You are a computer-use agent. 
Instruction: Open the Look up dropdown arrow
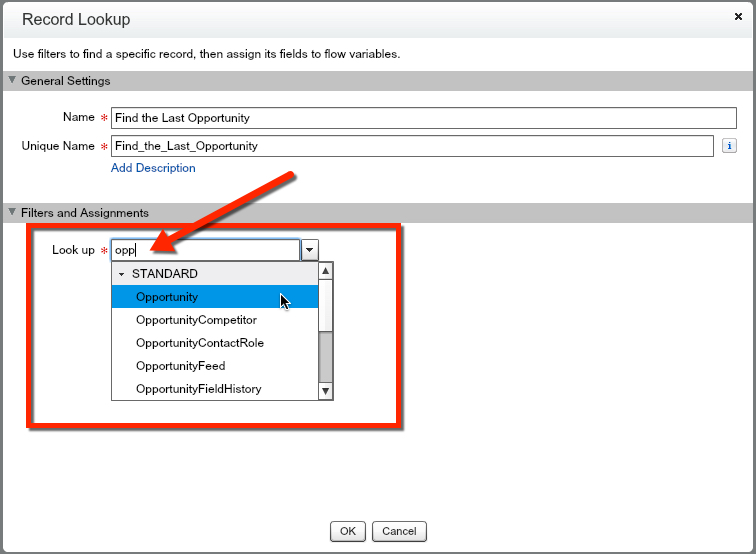[x=310, y=250]
